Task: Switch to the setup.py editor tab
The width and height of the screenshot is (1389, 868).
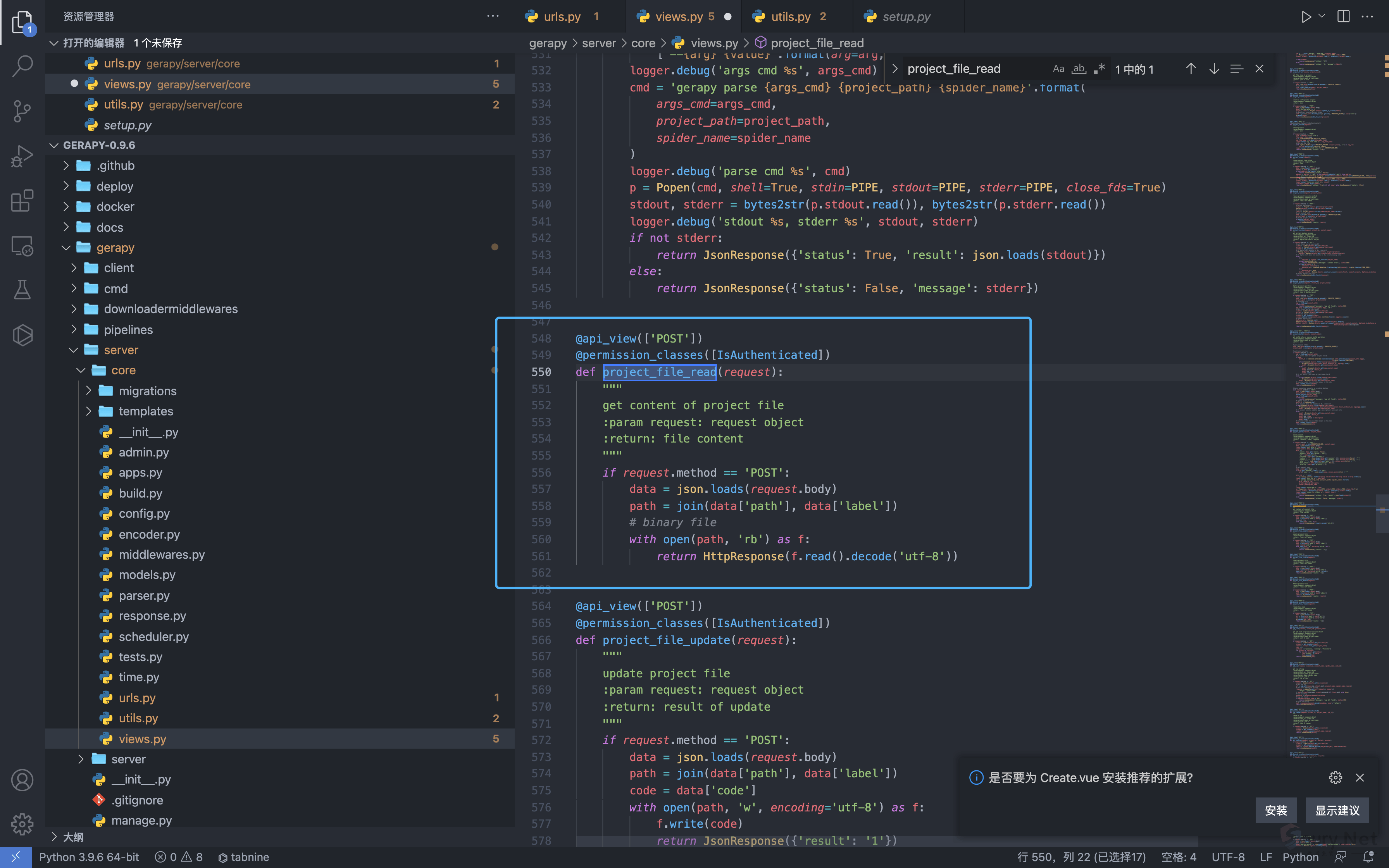Action: point(906,17)
